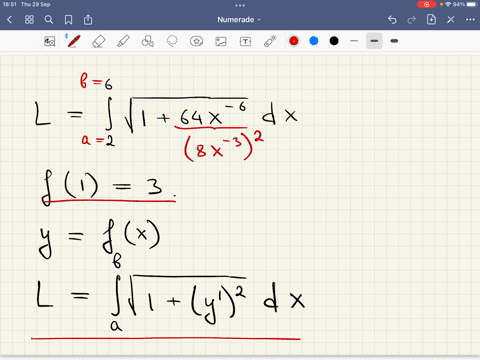The image size is (480, 360).
Task: Tap the three-dot multitasking control
Action: tap(240, 5)
